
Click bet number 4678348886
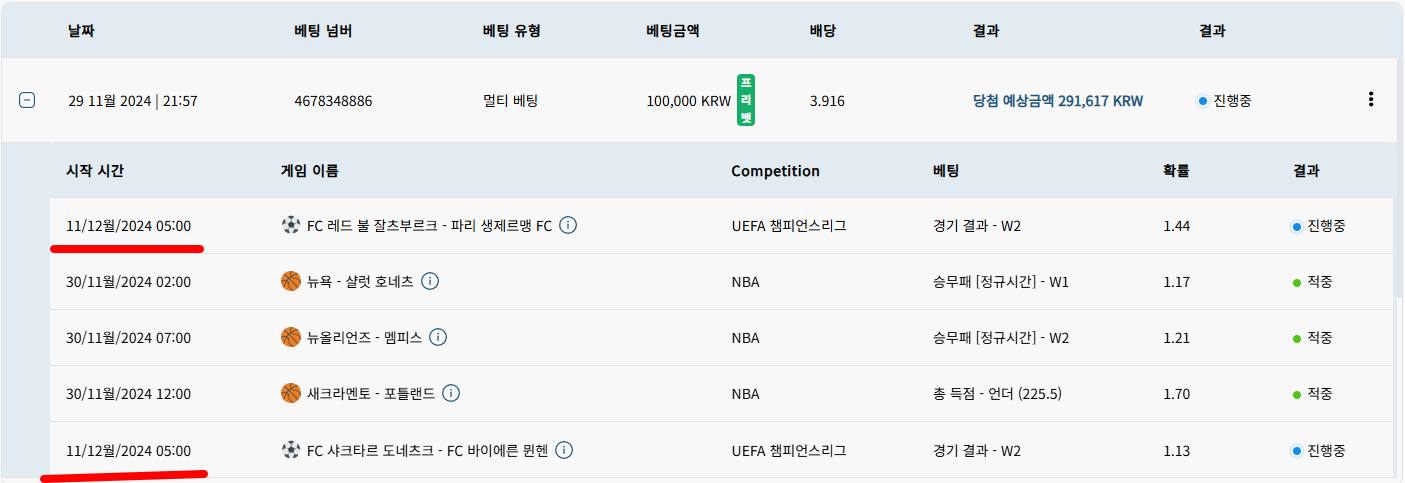[x=333, y=101]
